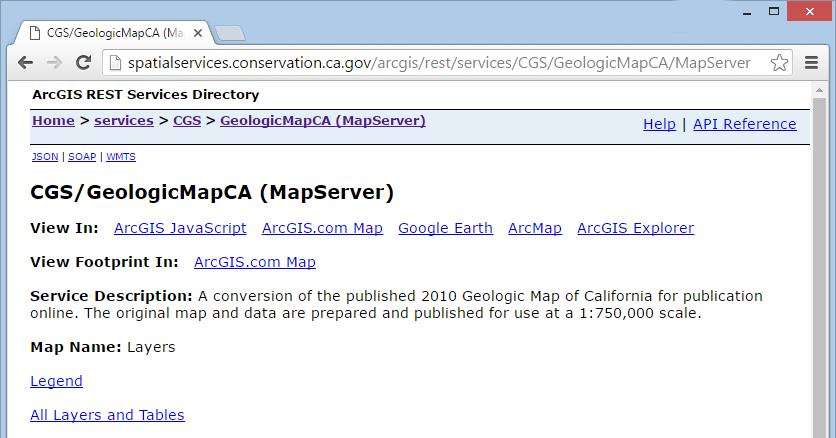The width and height of the screenshot is (836, 438).
Task: Open the SOAP format link
Action: tap(82, 157)
